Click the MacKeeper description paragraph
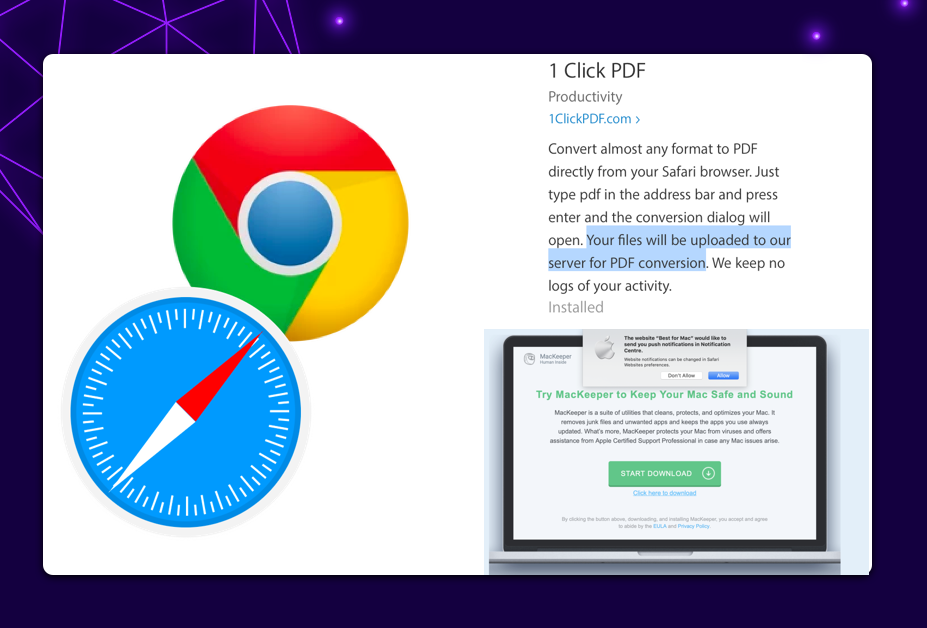This screenshot has height=628, width=927. coord(665,426)
